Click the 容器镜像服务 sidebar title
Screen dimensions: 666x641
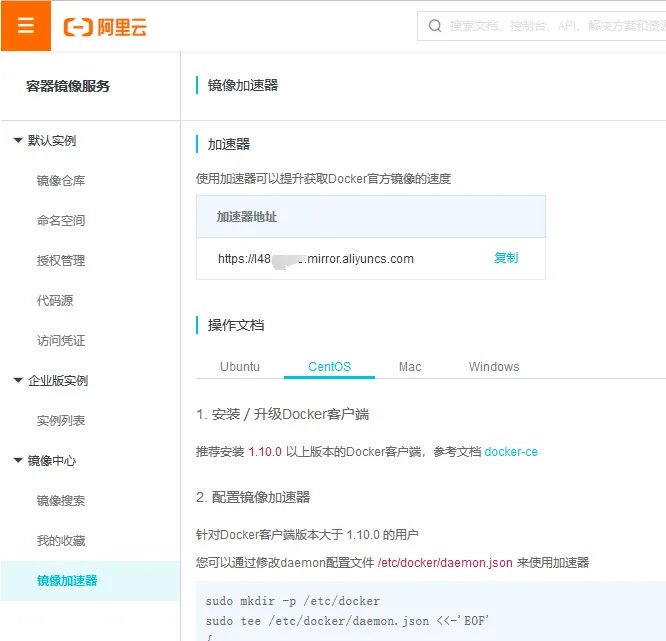point(68,86)
